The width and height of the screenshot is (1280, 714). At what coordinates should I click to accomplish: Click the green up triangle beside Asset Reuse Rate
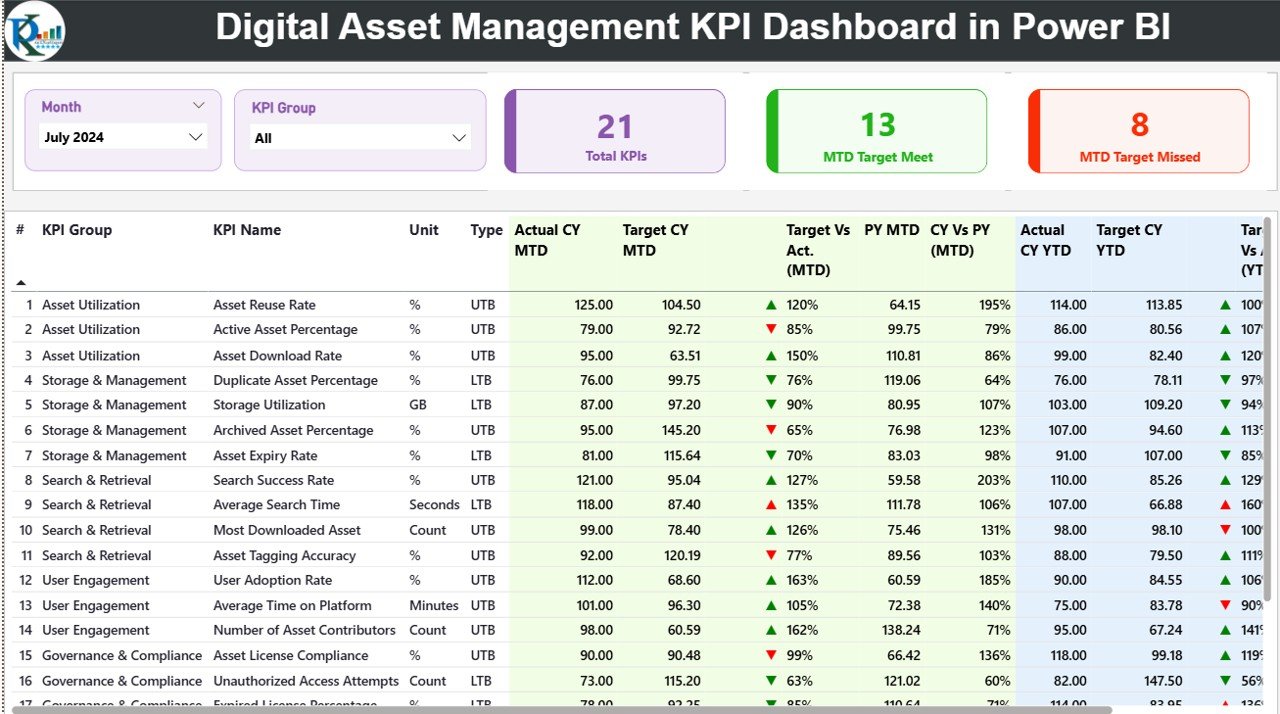[x=770, y=304]
